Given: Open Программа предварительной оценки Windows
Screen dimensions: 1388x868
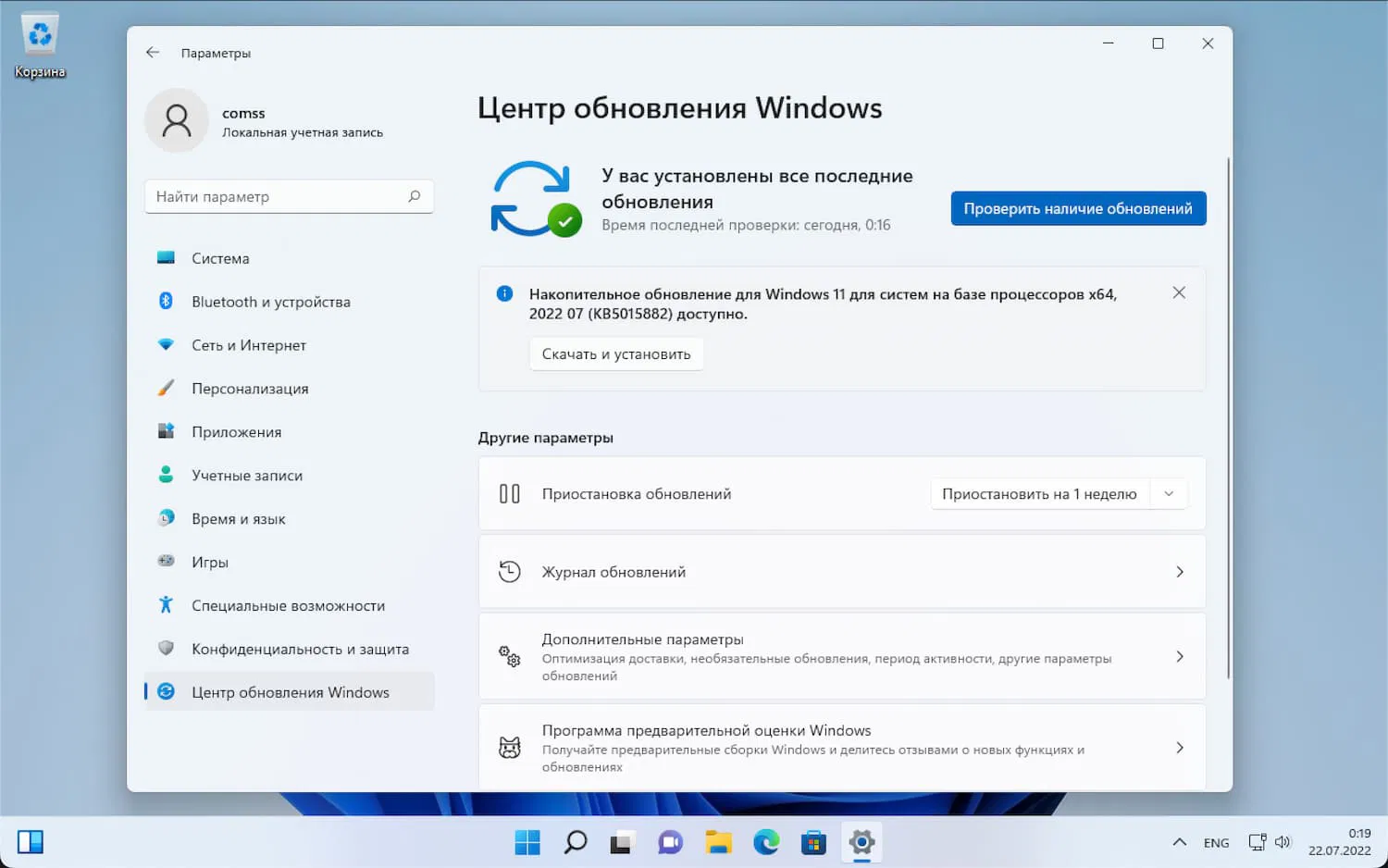Looking at the screenshot, I should (842, 748).
